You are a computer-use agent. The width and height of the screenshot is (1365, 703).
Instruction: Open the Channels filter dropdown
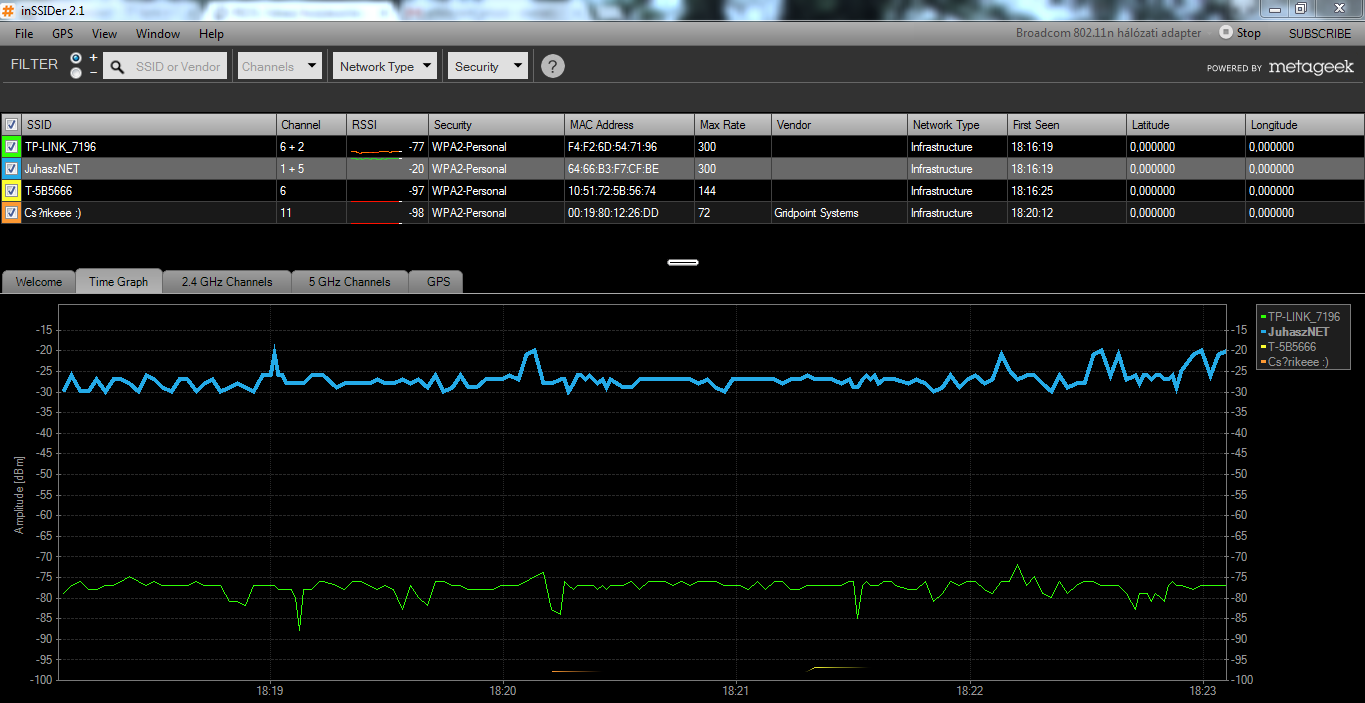click(279, 67)
